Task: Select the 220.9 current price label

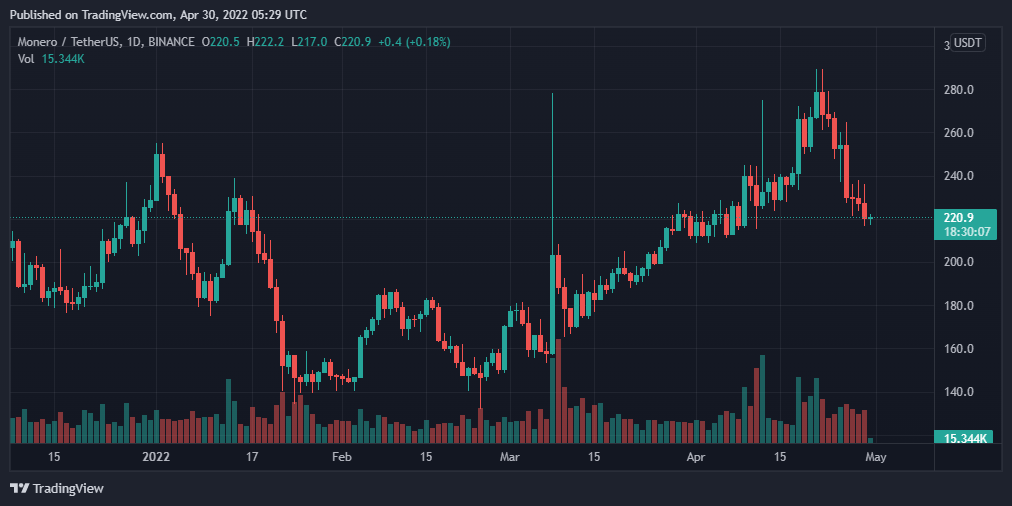Action: point(958,218)
